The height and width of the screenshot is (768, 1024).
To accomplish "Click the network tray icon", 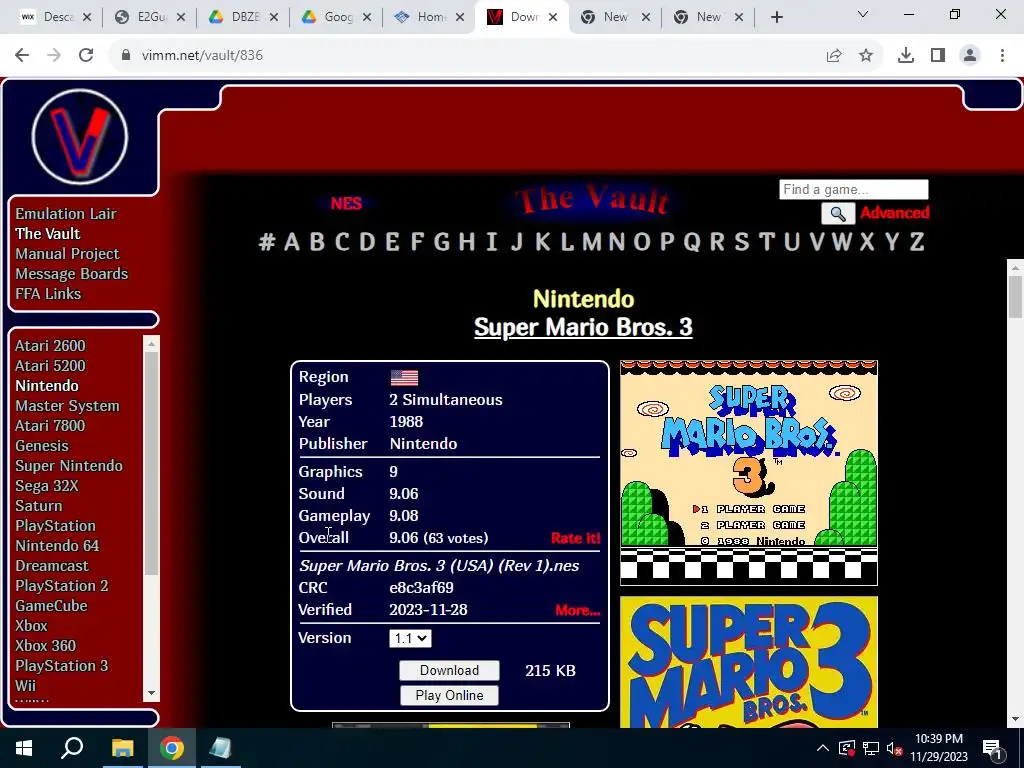I will tap(871, 748).
